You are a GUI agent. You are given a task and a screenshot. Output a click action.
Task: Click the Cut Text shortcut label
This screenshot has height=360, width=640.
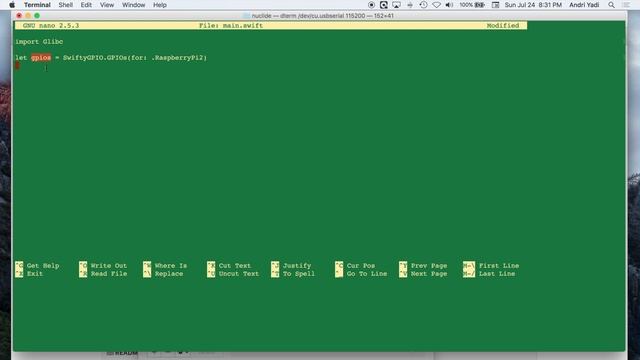(x=235, y=266)
